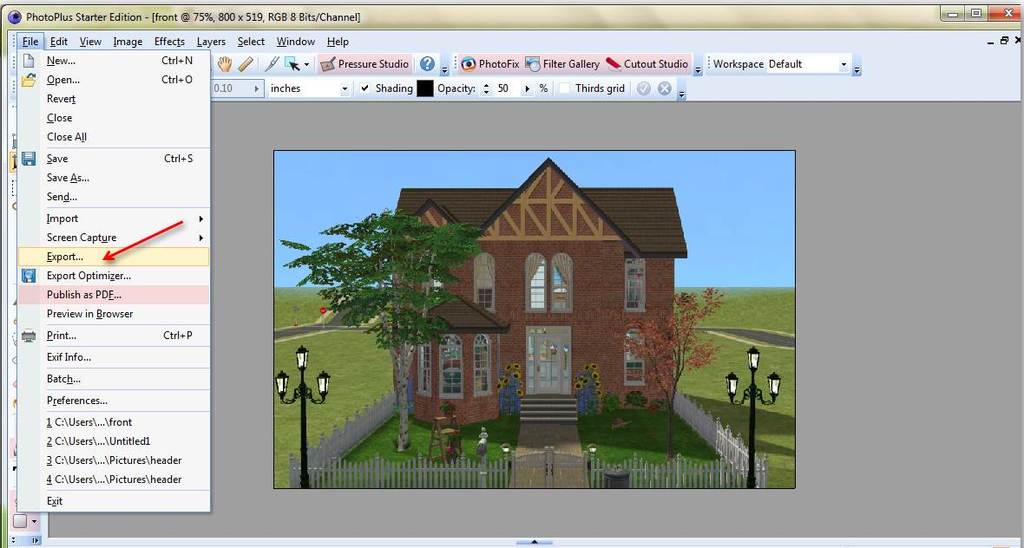Open the Select menu
Viewport: 1024px width, 548px height.
pyautogui.click(x=251, y=41)
